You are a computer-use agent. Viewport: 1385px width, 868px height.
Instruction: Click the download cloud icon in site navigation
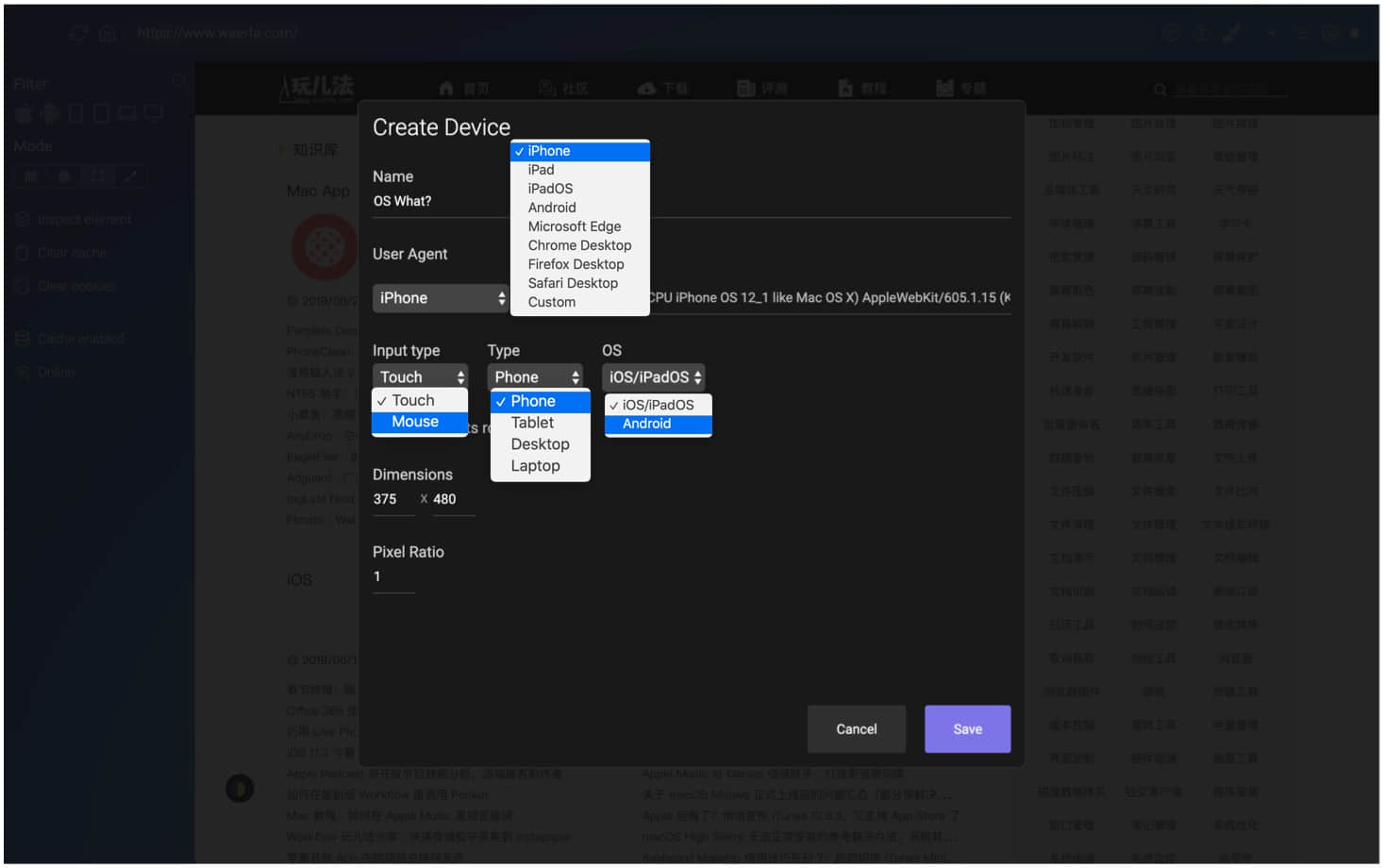pyautogui.click(x=647, y=89)
